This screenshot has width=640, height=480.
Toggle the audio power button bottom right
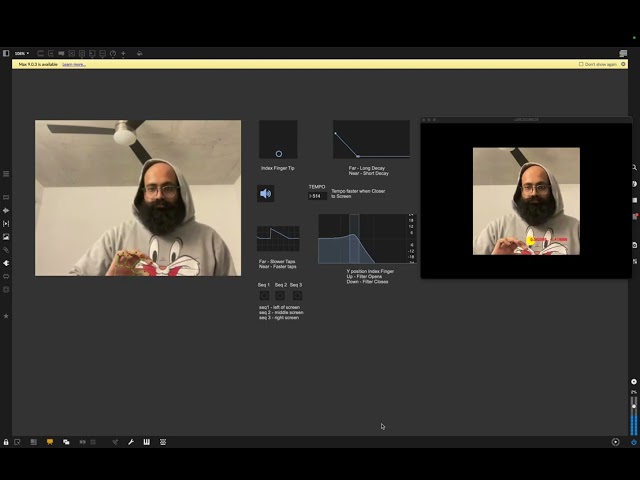click(x=634, y=442)
